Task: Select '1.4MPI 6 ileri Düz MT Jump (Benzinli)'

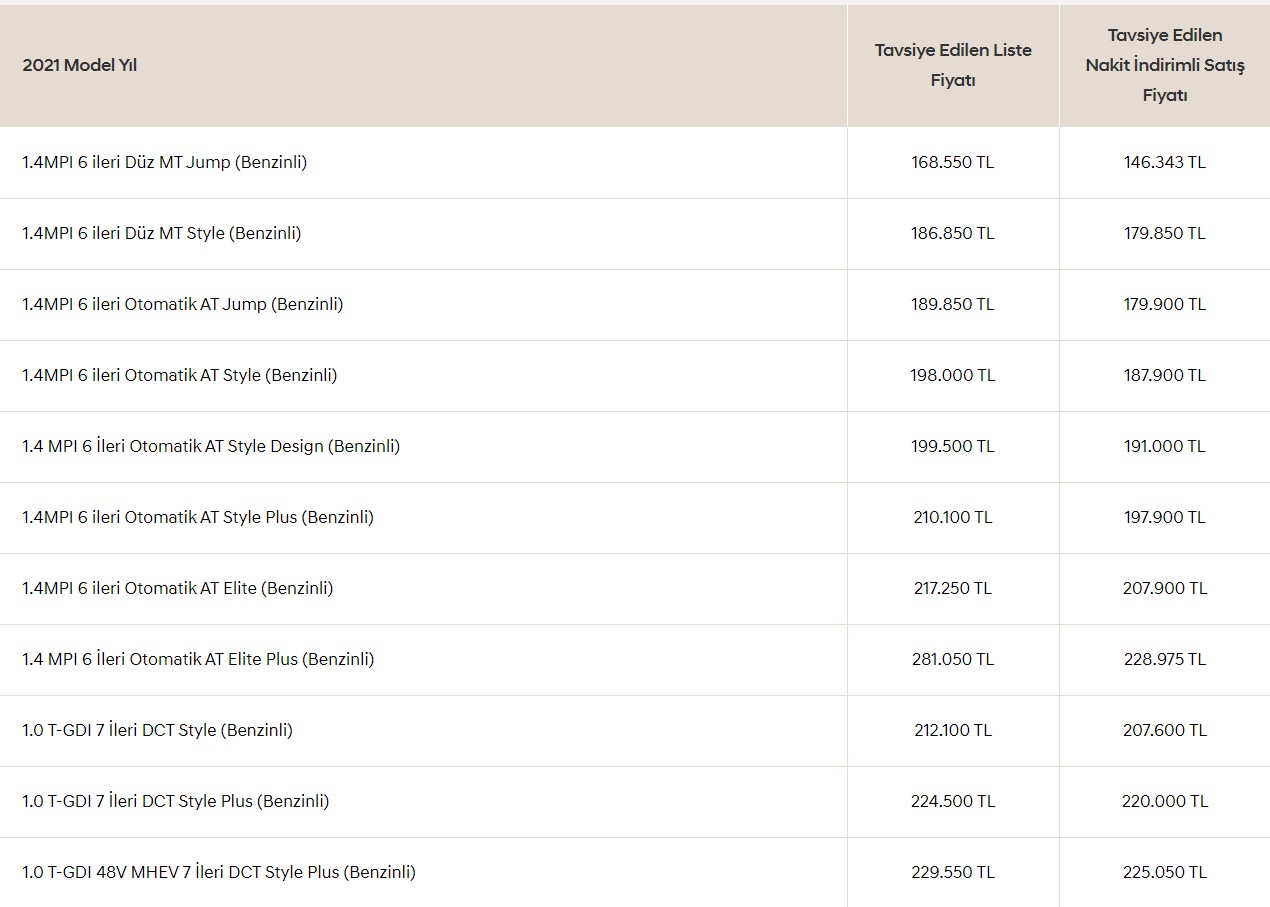Action: coord(165,162)
